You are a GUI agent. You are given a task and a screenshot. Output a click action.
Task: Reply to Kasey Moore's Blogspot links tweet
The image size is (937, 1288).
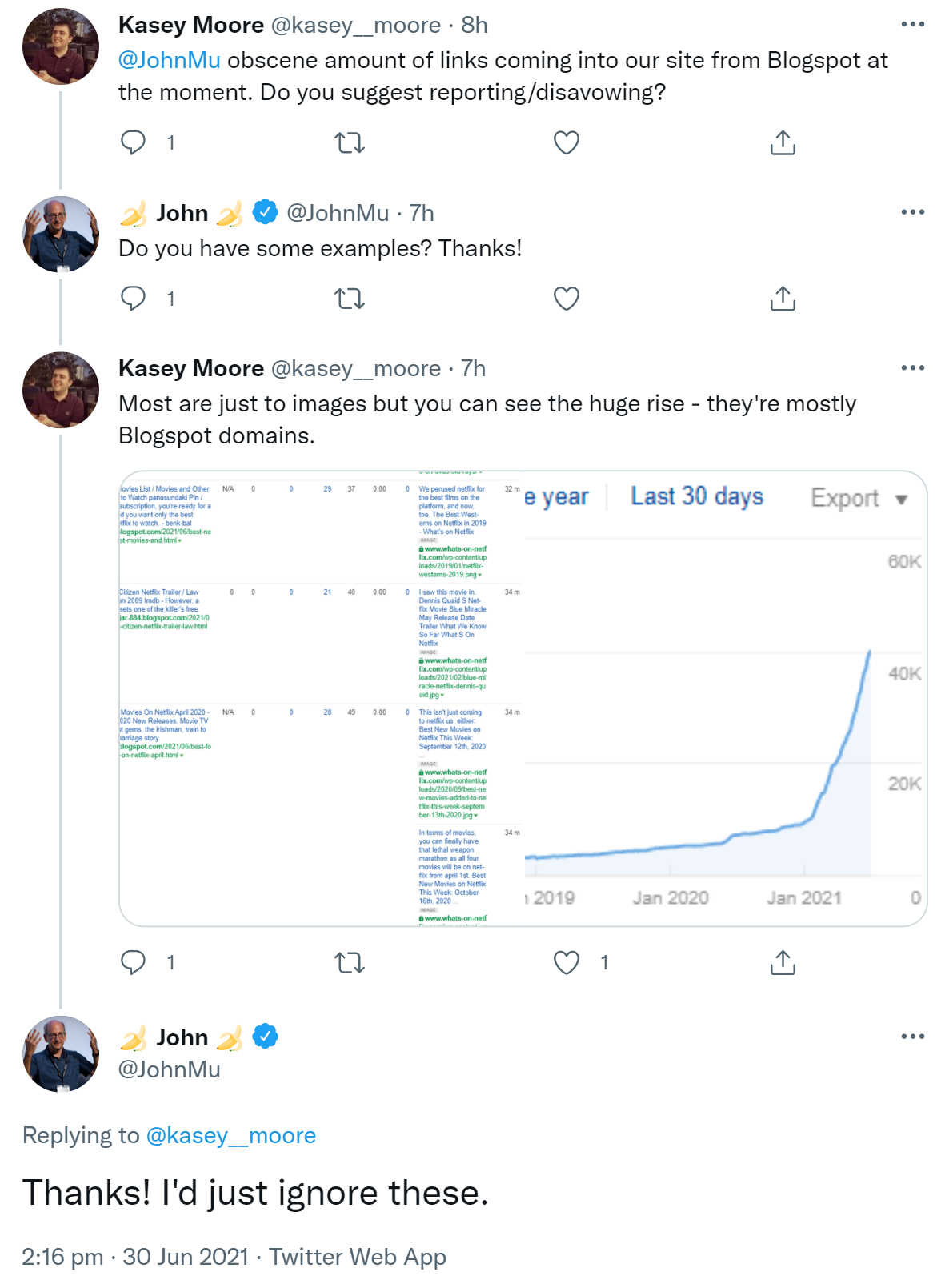click(132, 142)
